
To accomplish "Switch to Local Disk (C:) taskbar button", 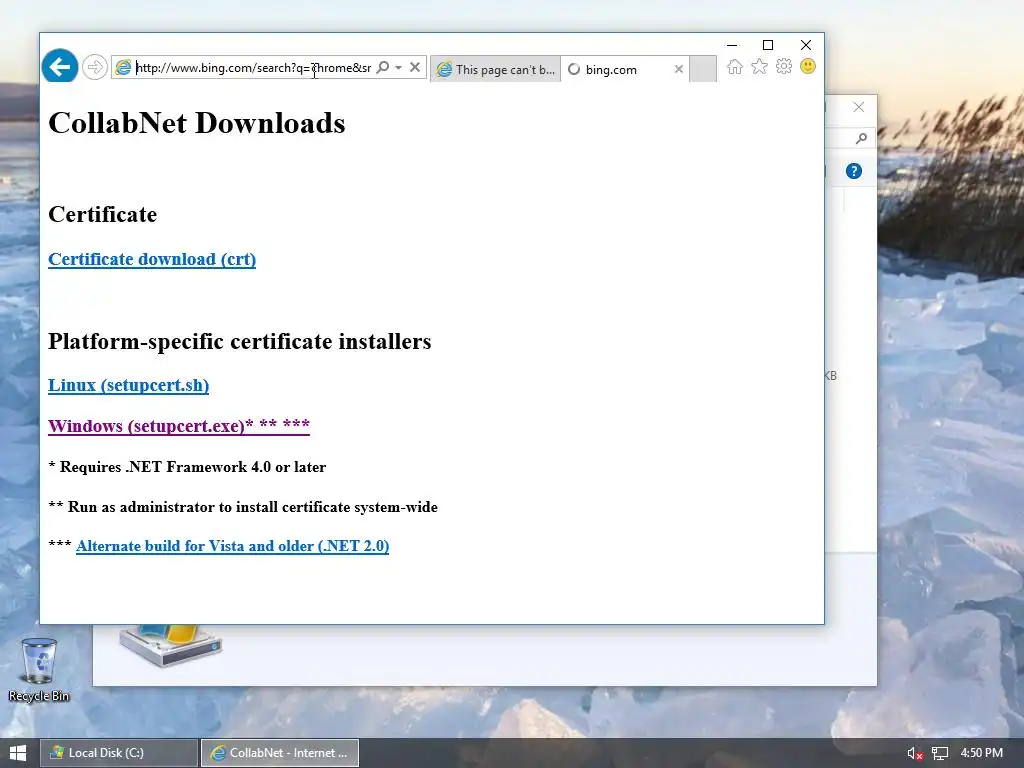I will (x=118, y=753).
